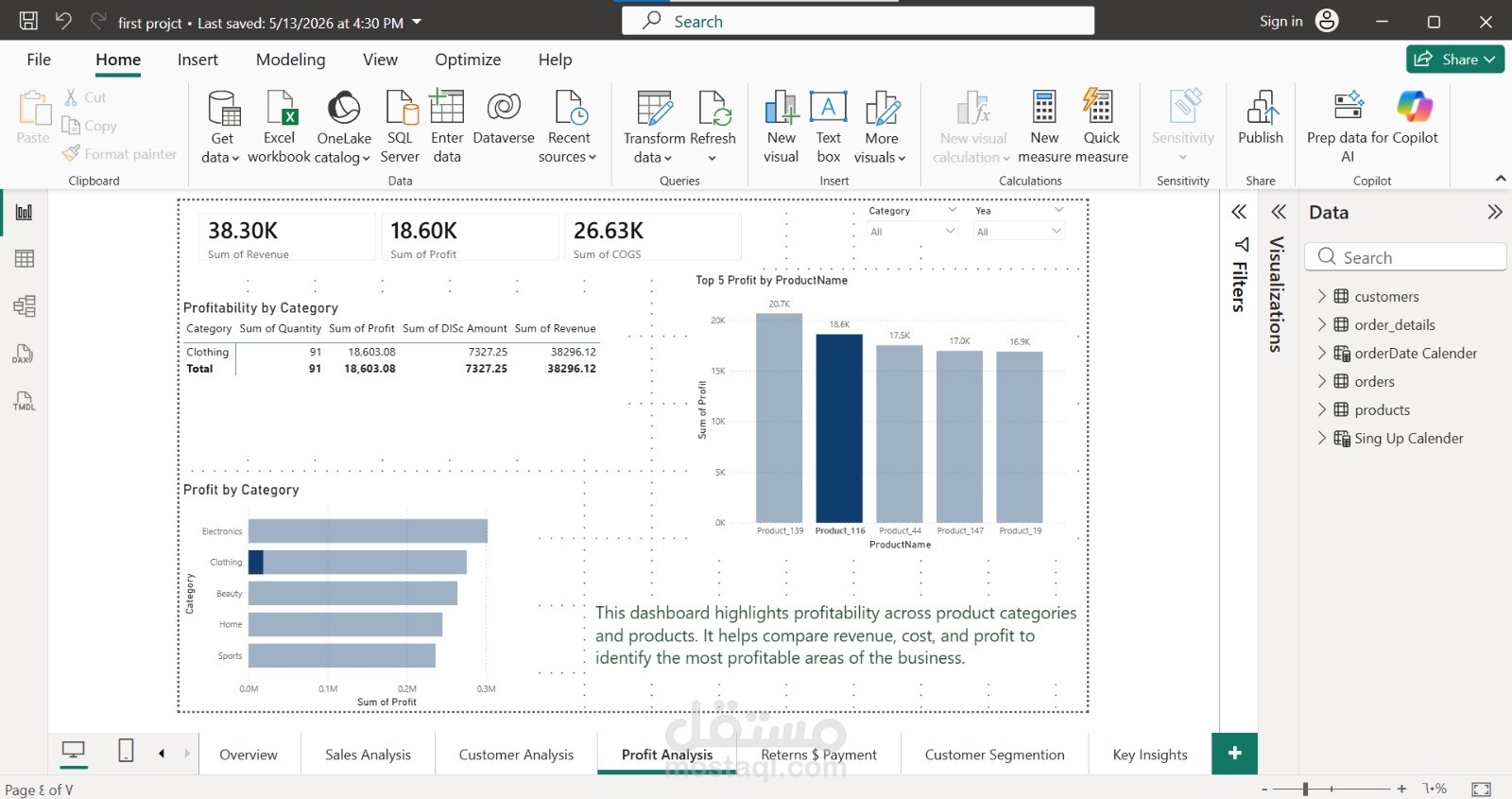Switch to Report view in sidebar
The image size is (1512, 799).
[x=25, y=212]
